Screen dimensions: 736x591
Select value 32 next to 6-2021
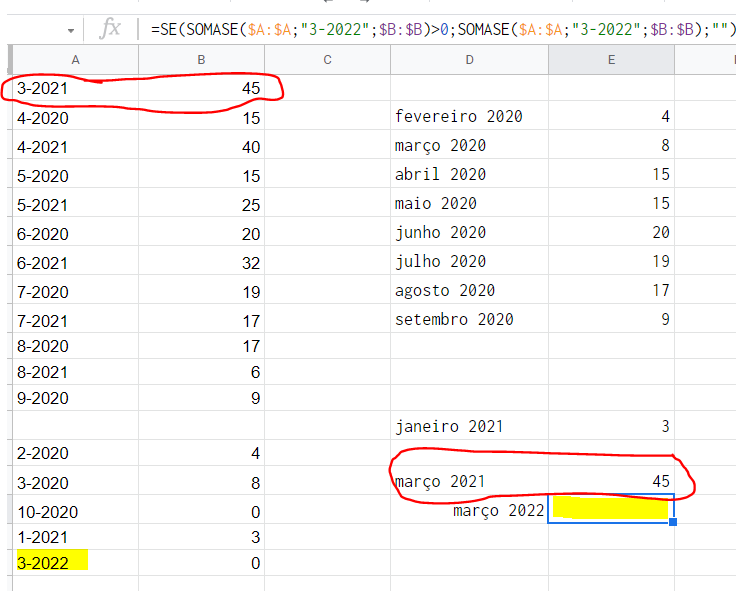click(201, 262)
